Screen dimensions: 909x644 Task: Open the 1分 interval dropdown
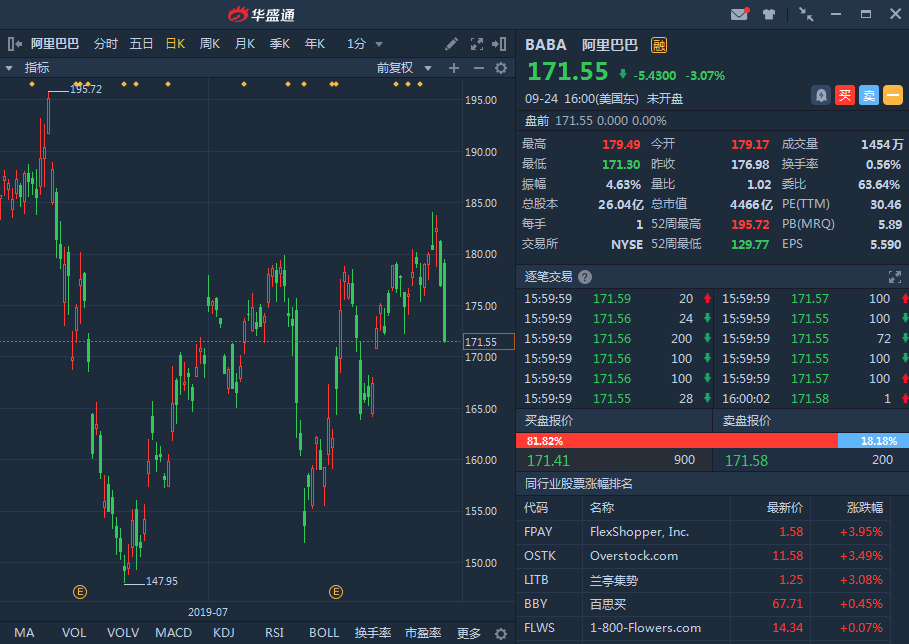[x=365, y=44]
